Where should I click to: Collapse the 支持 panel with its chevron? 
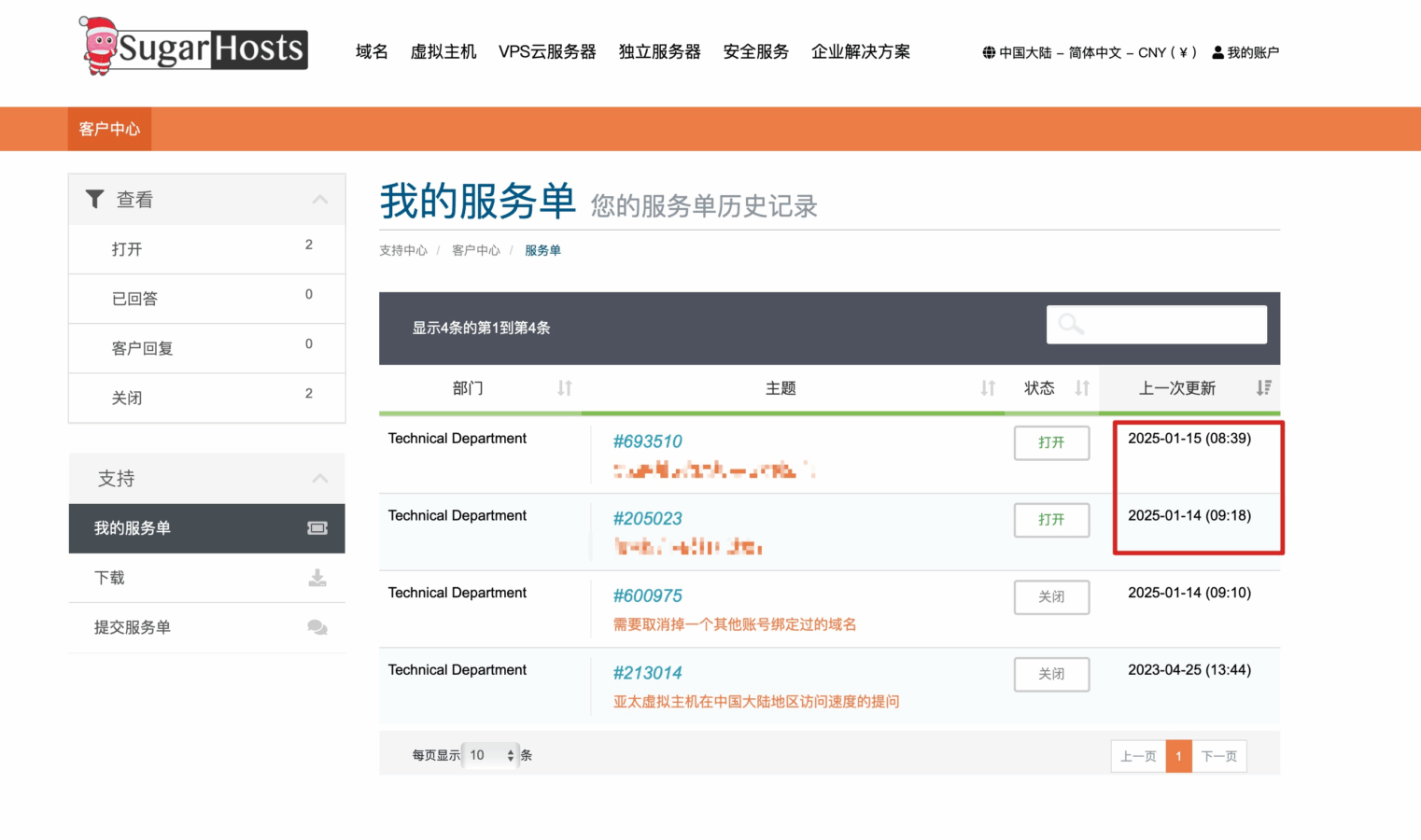coord(319,478)
